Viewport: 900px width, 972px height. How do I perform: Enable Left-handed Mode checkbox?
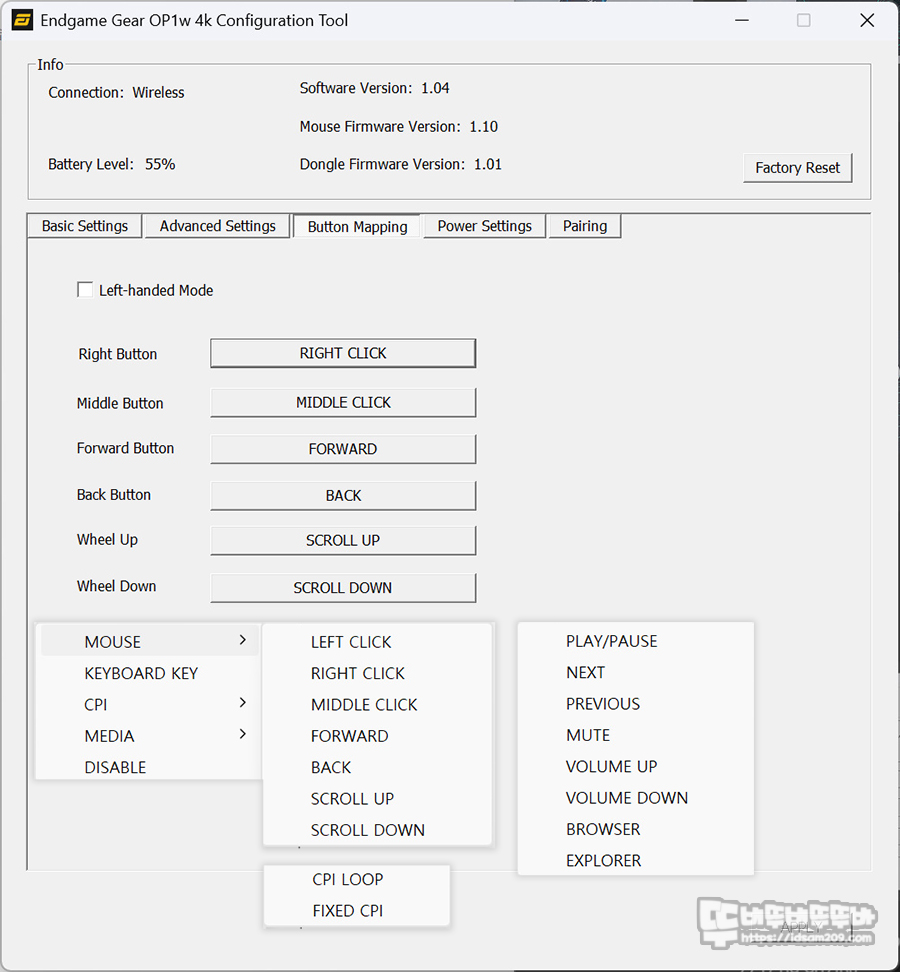point(85,289)
